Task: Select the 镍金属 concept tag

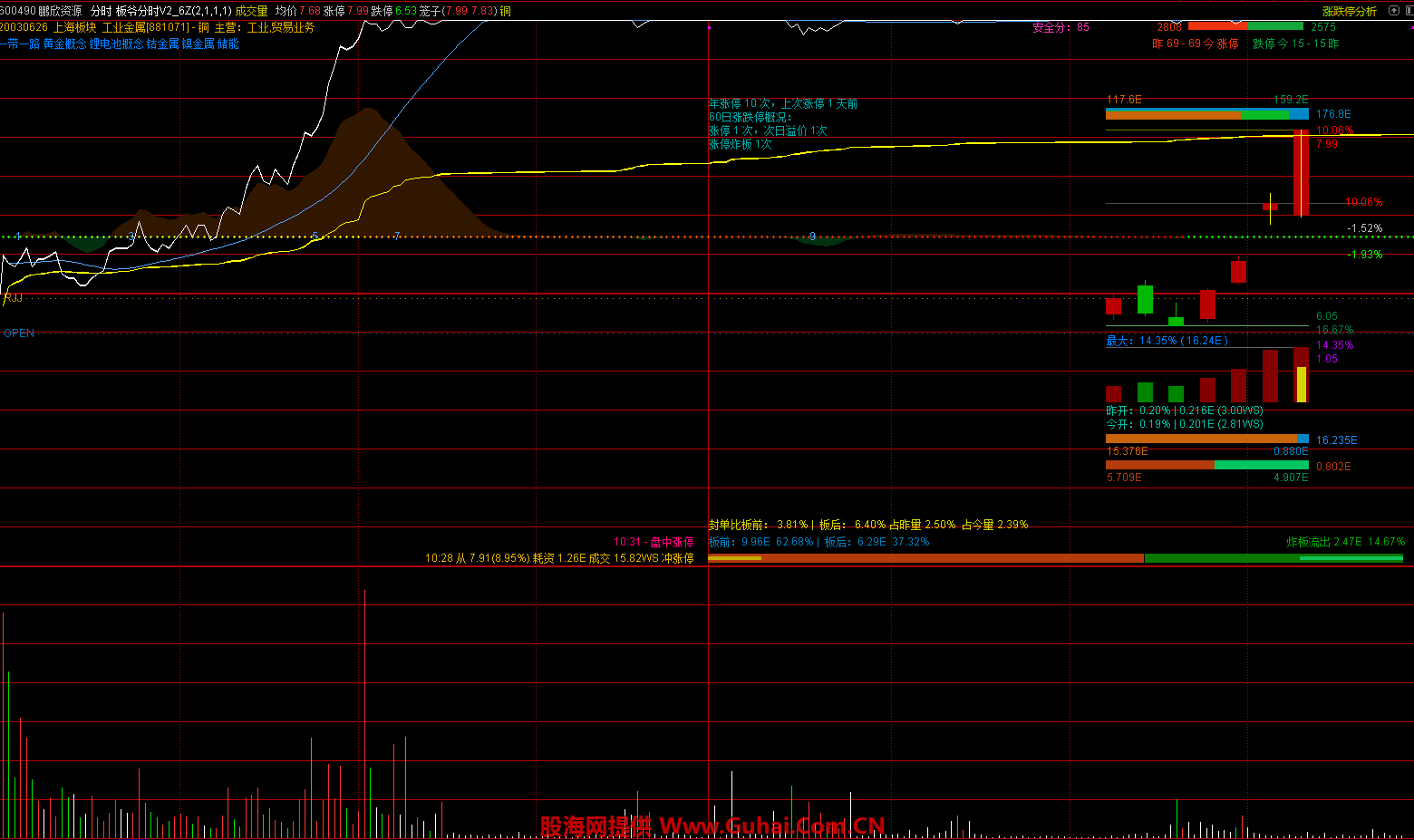Action: tap(198, 43)
